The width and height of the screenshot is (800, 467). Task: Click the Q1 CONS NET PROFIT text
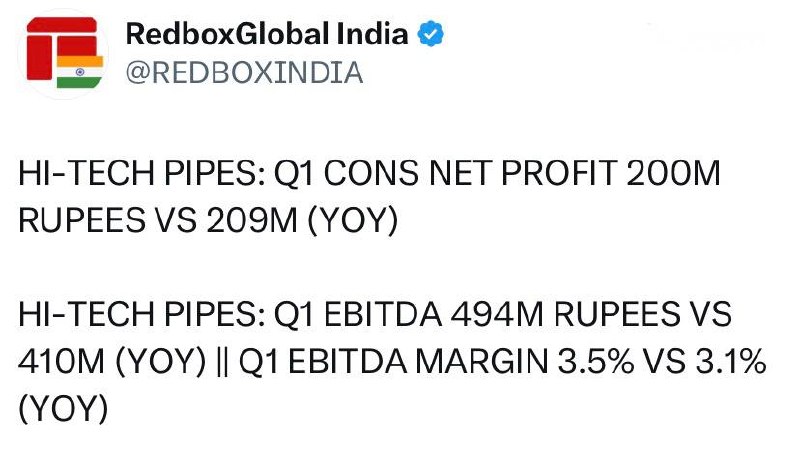click(445, 173)
